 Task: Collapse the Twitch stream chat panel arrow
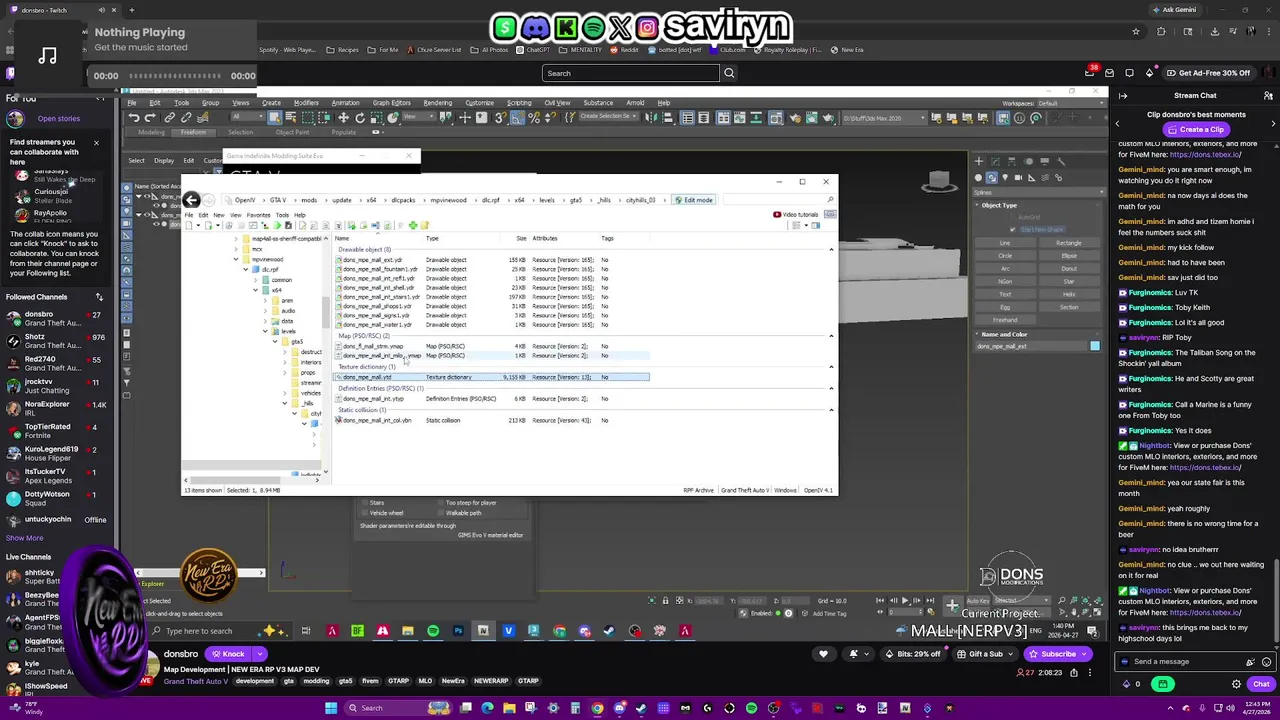pos(1123,96)
